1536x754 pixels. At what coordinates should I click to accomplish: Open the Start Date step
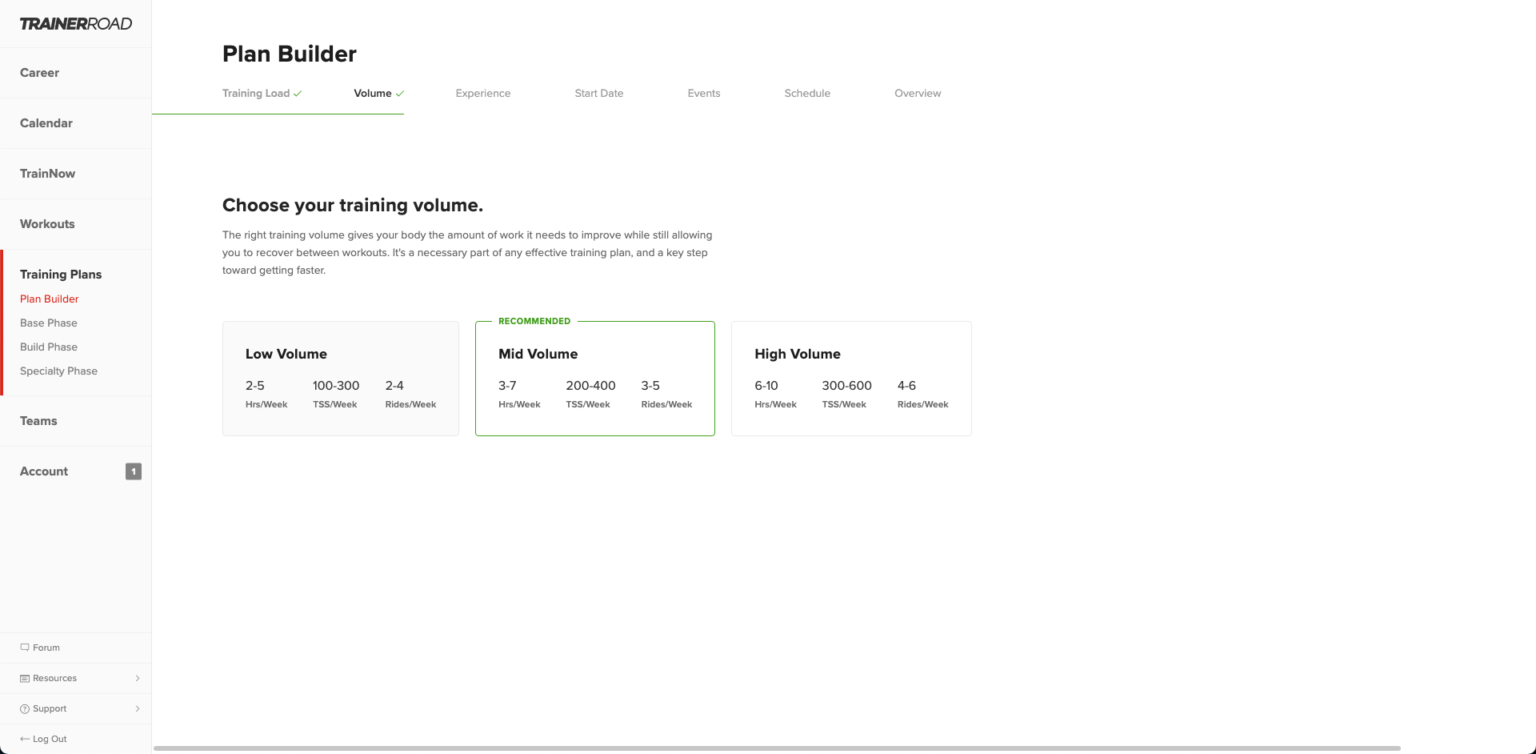click(598, 92)
